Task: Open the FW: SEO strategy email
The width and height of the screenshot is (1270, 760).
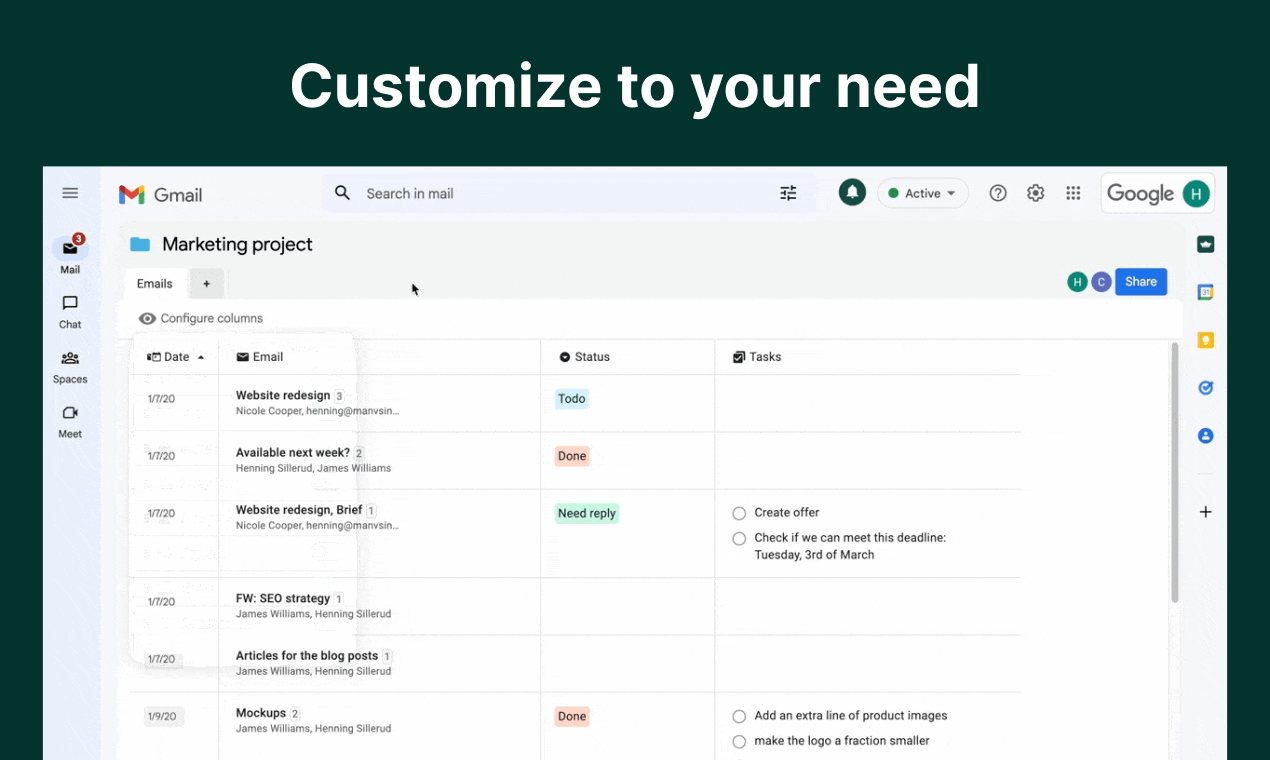Action: point(282,598)
